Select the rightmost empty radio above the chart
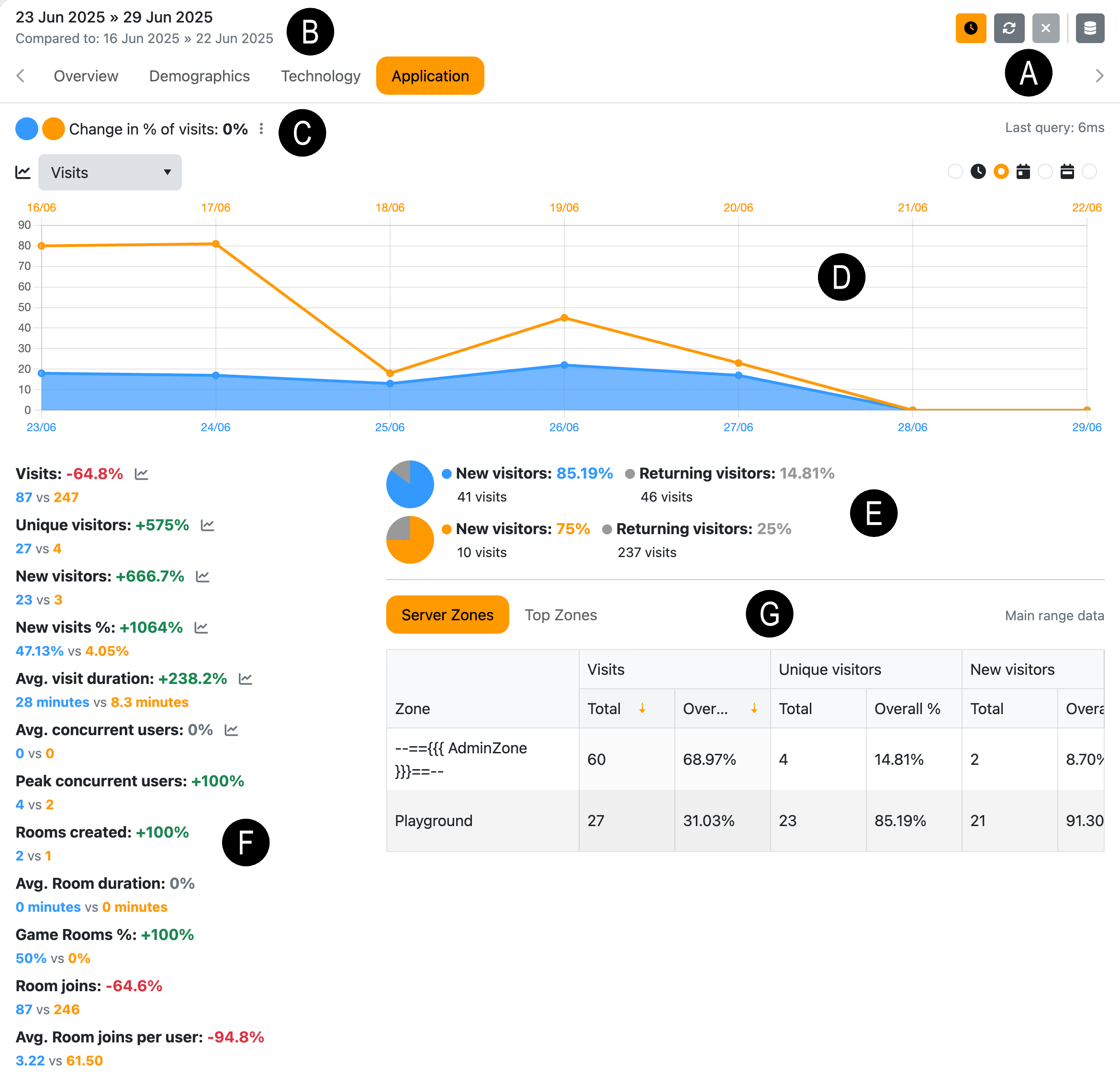This screenshot has width=1120, height=1074. 1089,171
